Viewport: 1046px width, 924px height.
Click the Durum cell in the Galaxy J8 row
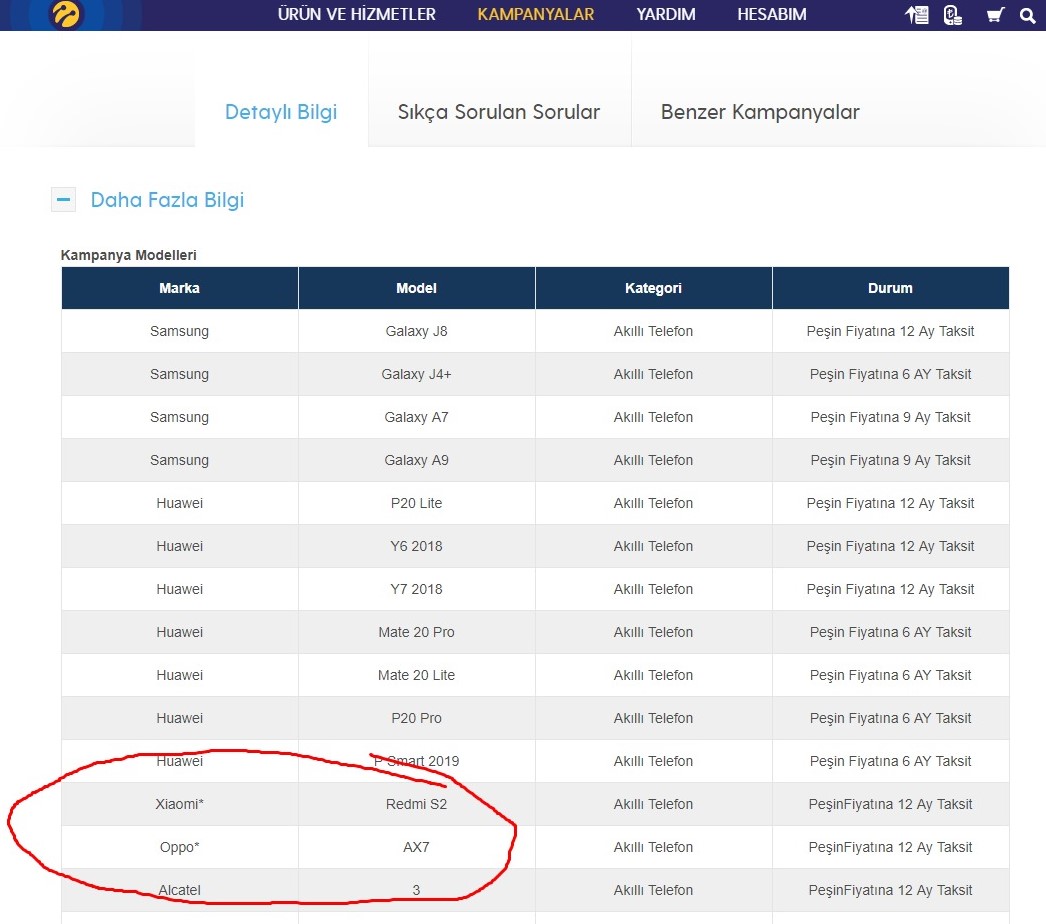tap(891, 331)
